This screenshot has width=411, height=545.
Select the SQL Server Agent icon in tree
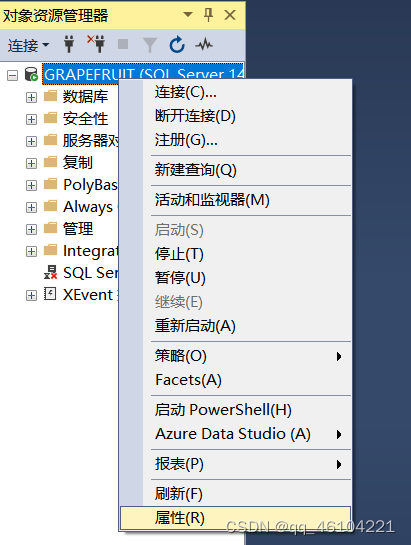50,272
